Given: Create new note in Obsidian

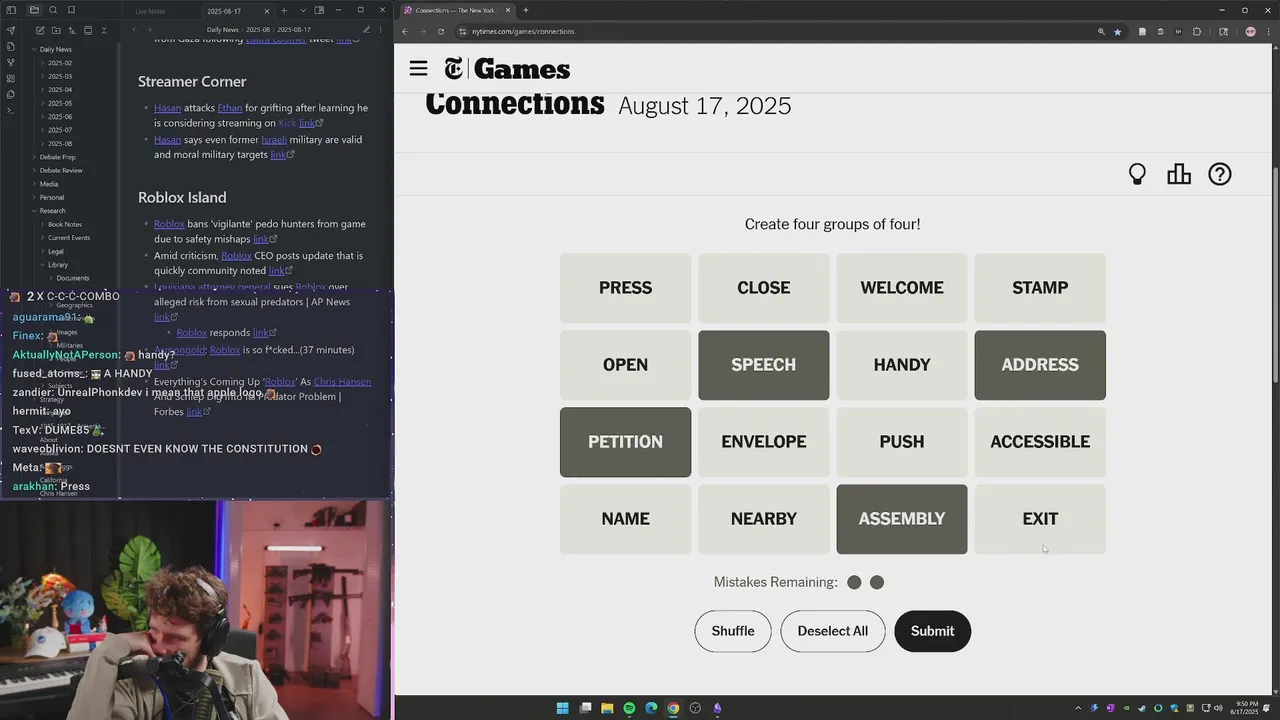Looking at the screenshot, I should click(x=39, y=30).
